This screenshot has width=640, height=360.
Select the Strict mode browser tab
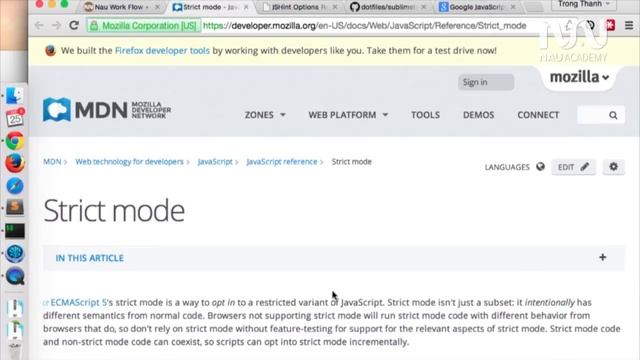(210, 7)
